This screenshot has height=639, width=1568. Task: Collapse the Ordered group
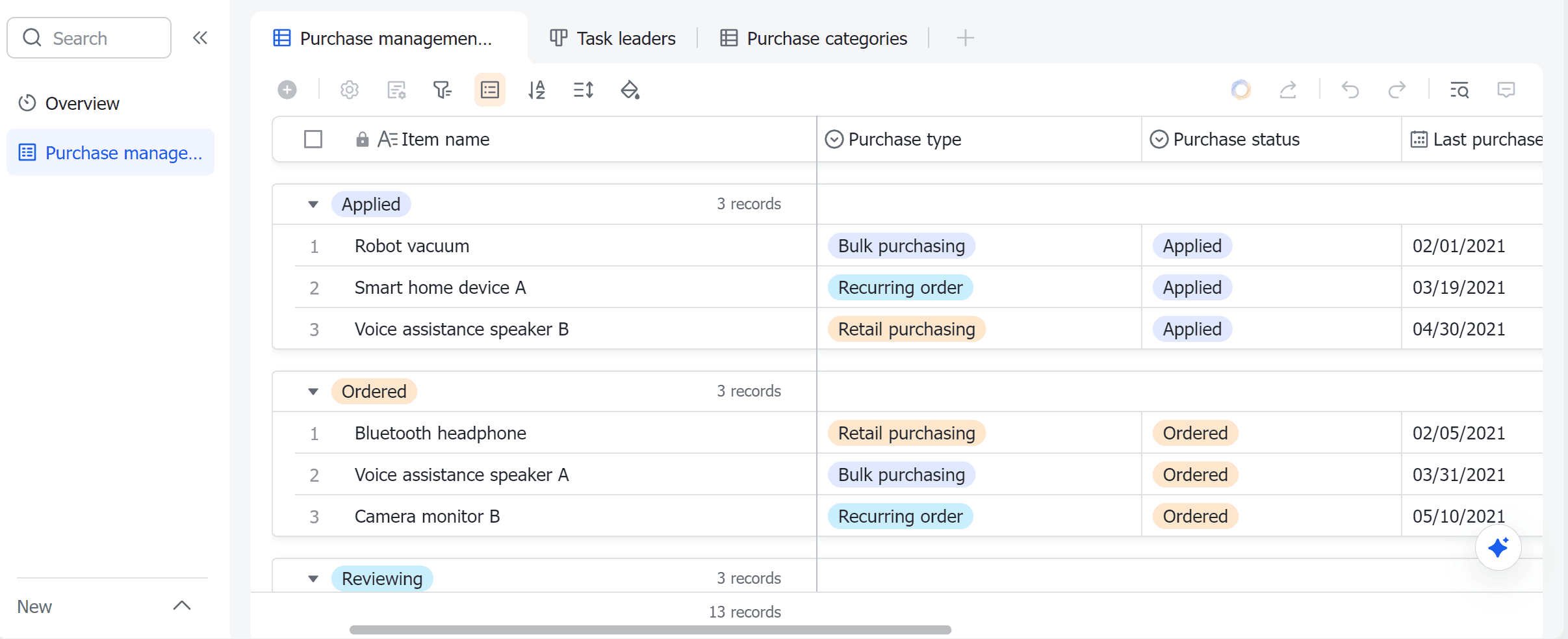click(313, 391)
